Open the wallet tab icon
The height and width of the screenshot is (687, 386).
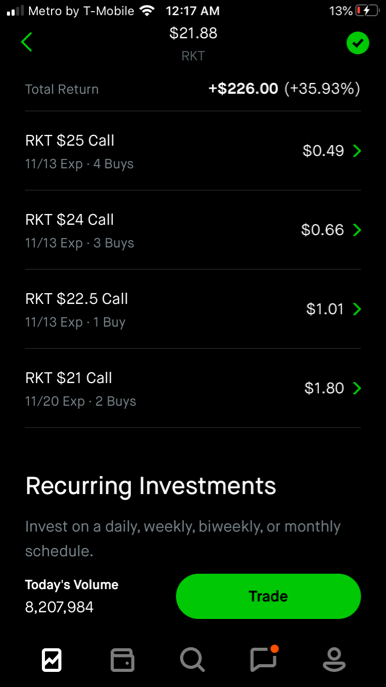pos(122,660)
